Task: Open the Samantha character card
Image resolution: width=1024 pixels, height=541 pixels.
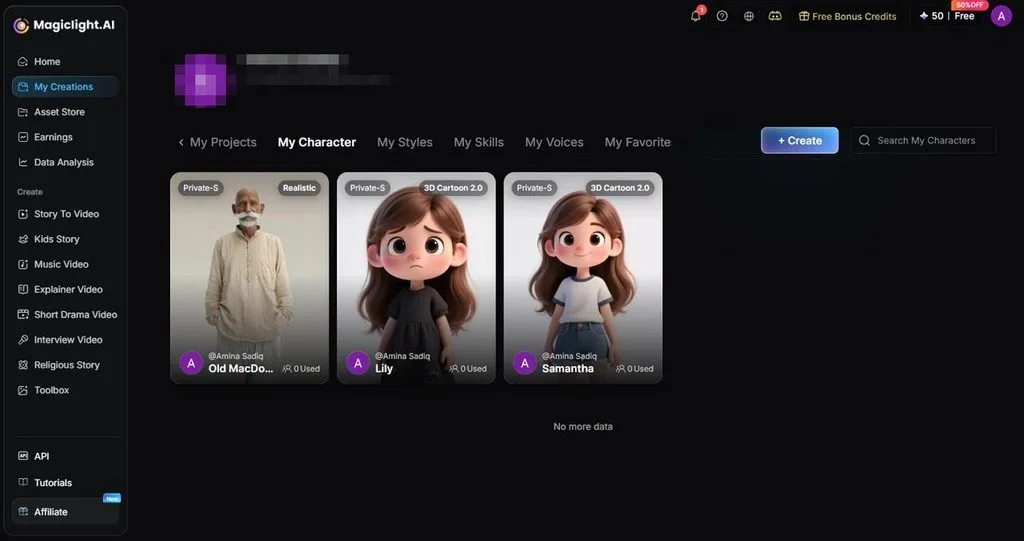Action: [583, 278]
